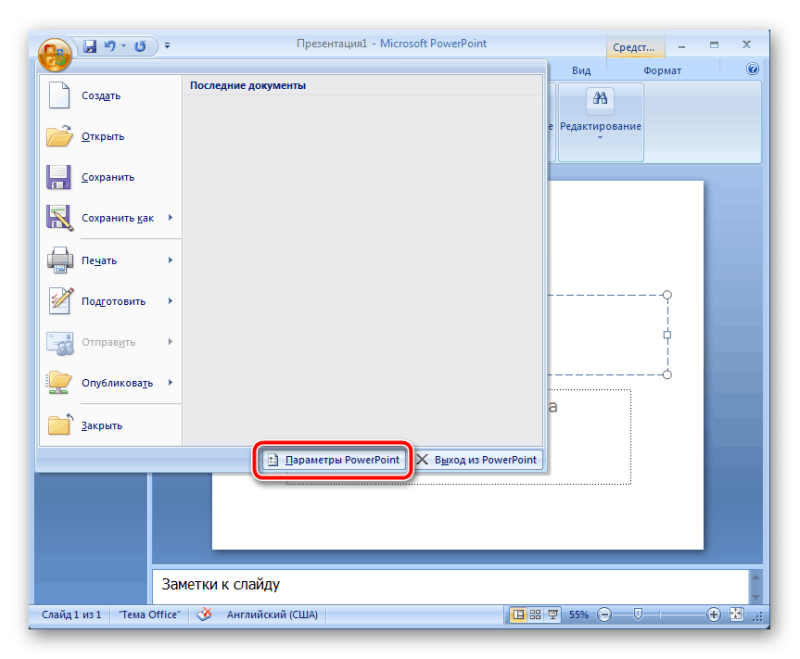The image size is (800, 659).
Task: Open the Undo history dropdown arrow
Action: pos(123,46)
